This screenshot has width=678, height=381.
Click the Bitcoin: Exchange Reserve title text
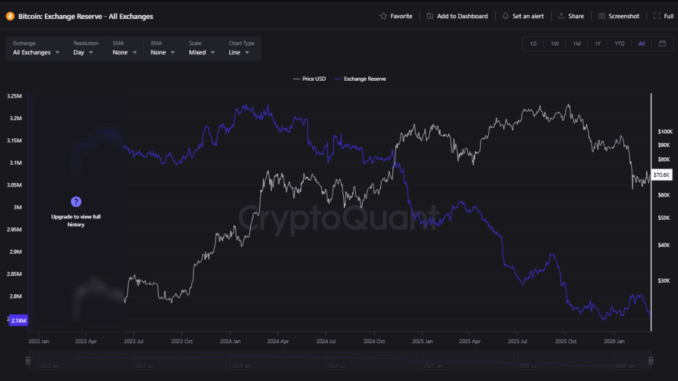pos(86,16)
